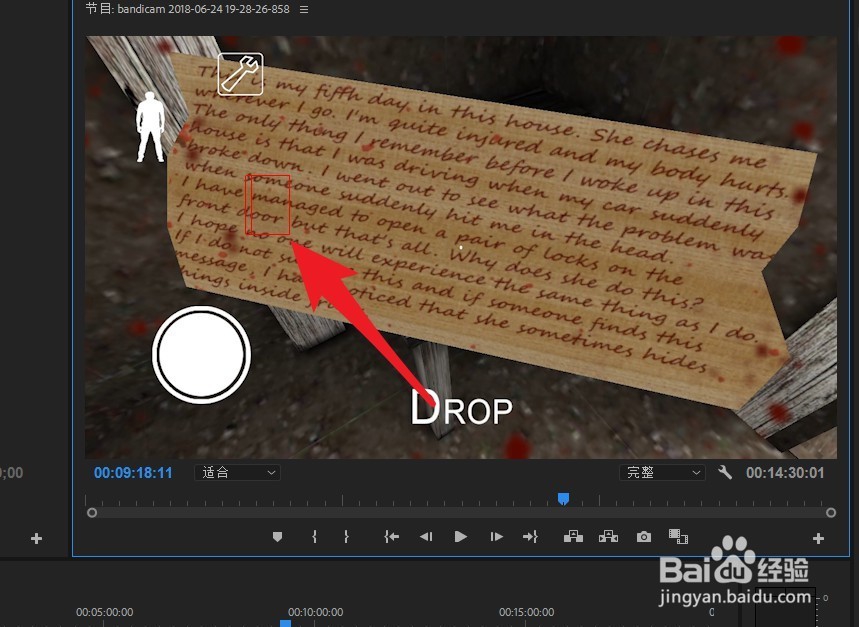
Task: Click the Mark In button
Action: pos(314,537)
